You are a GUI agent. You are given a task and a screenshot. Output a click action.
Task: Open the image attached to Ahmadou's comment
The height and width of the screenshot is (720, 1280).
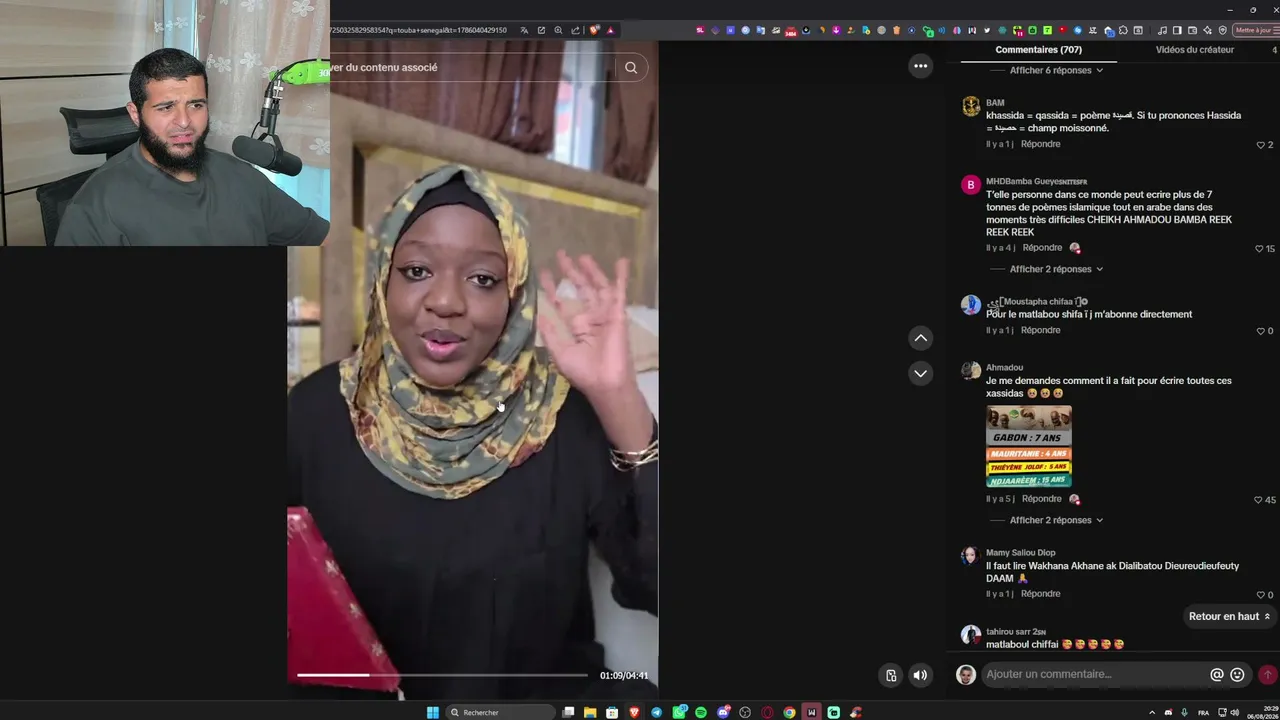(x=1028, y=446)
